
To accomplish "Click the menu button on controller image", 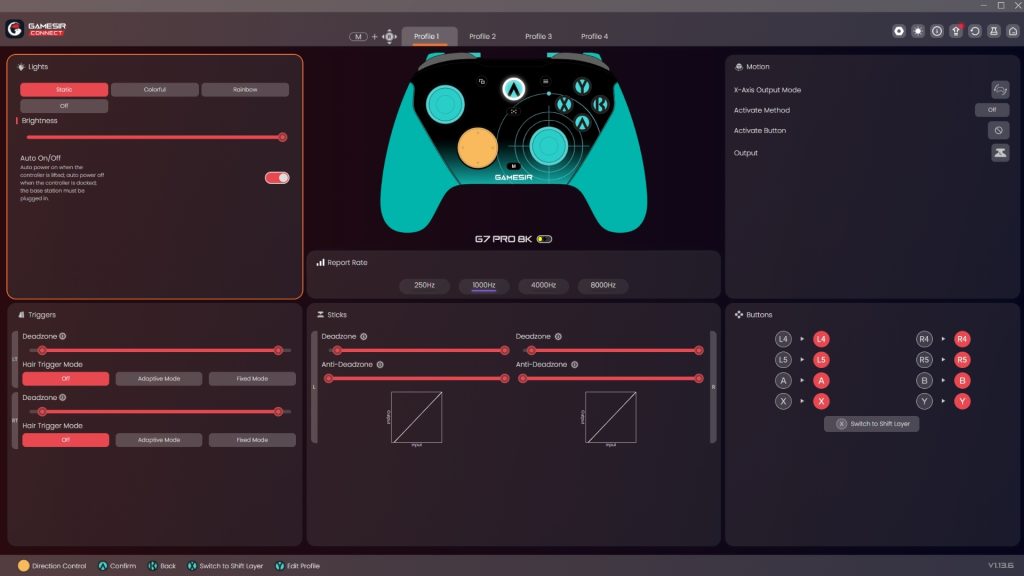I will pyautogui.click(x=545, y=82).
